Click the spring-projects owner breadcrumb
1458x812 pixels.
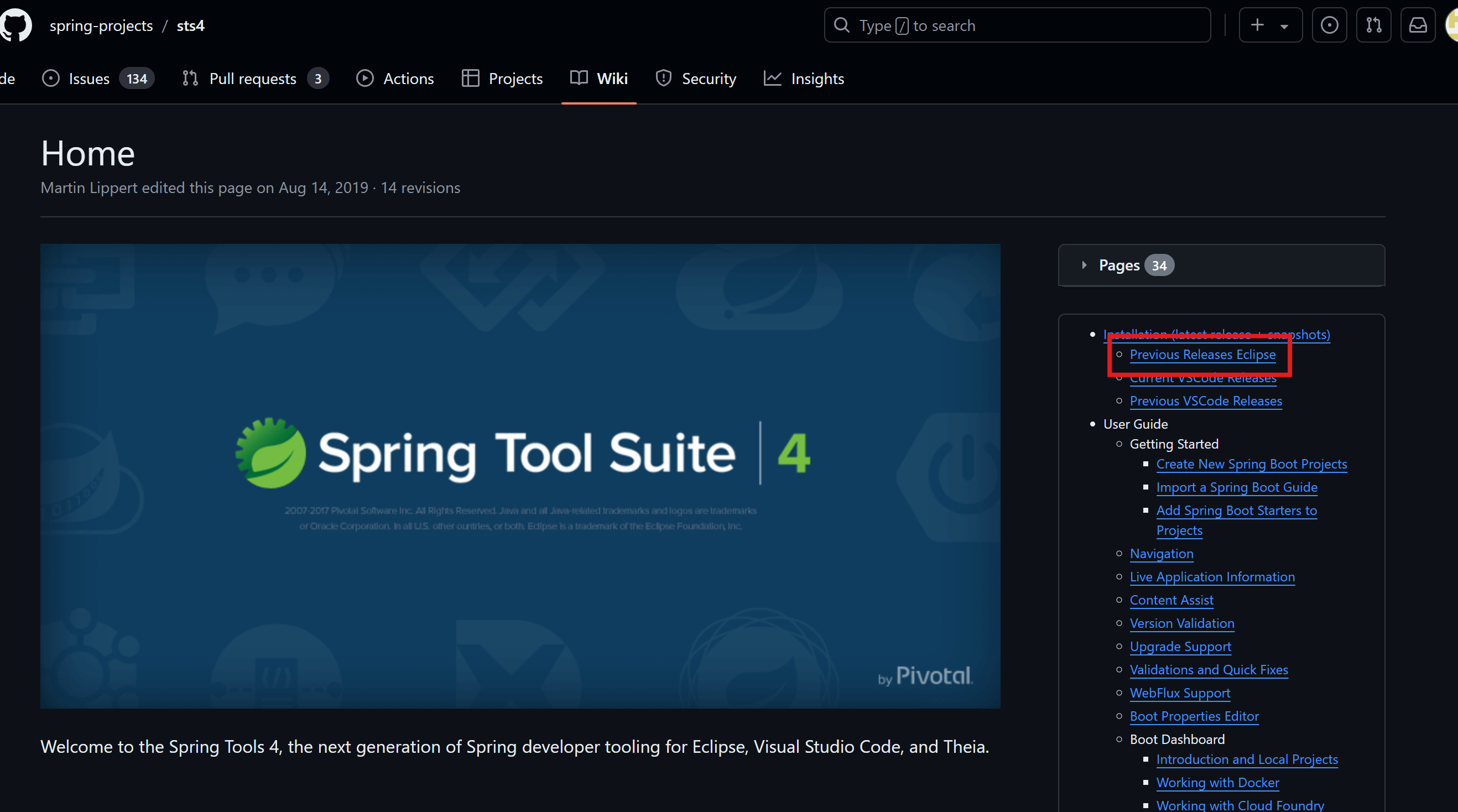point(101,26)
